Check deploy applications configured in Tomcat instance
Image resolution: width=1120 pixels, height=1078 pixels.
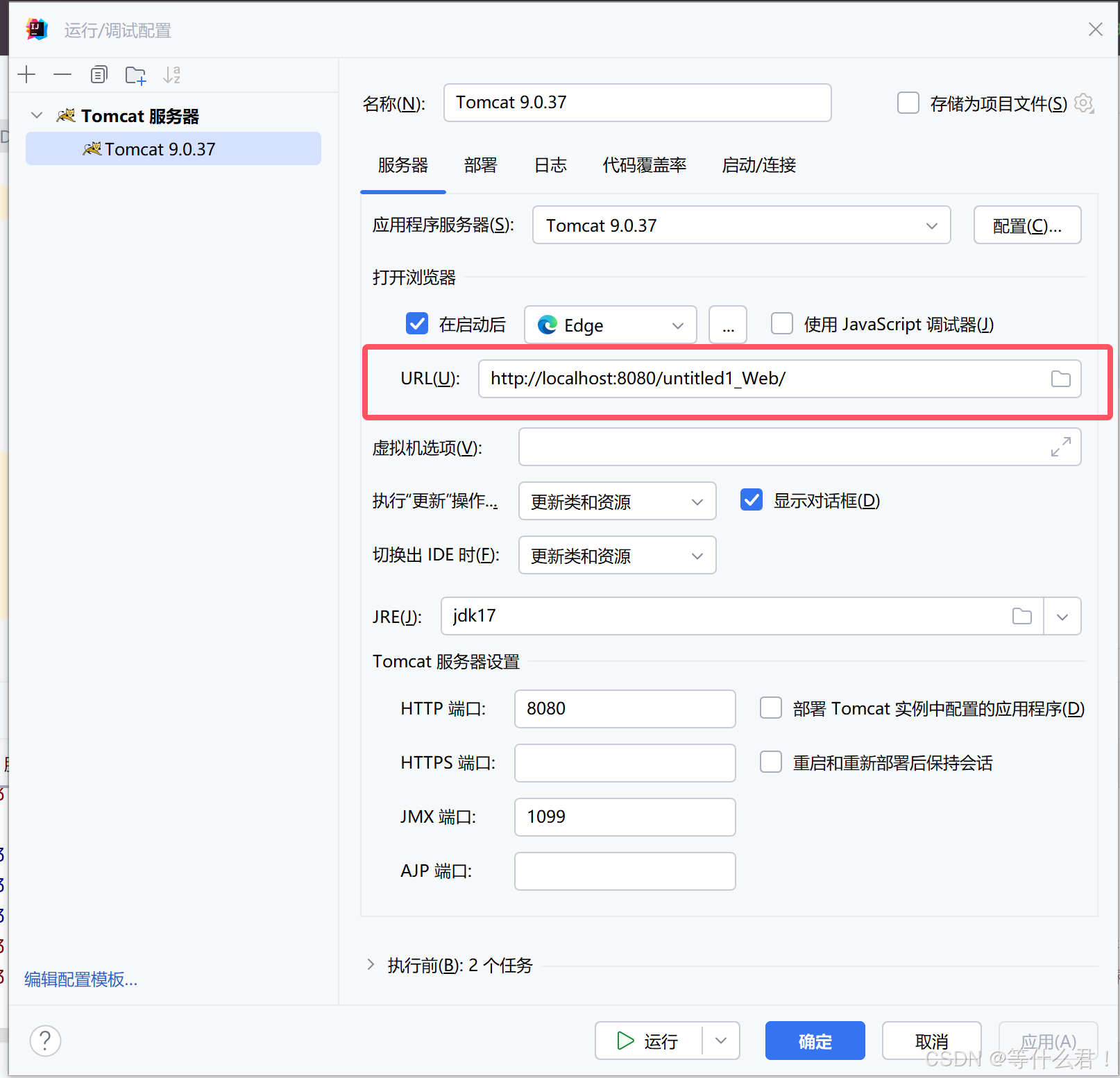(x=771, y=708)
